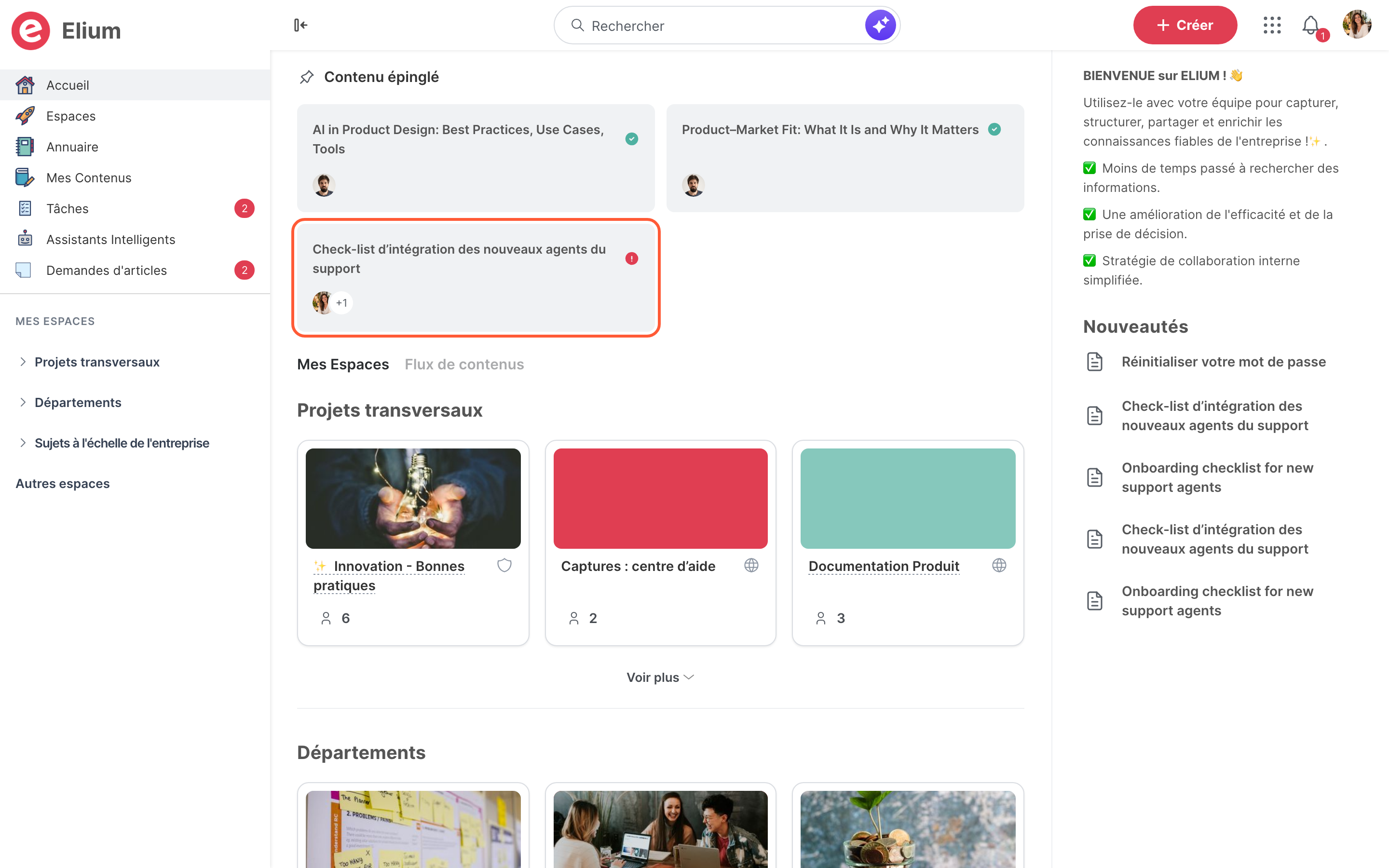The height and width of the screenshot is (868, 1389).
Task: Go to Accueil via the house icon
Action: pyautogui.click(x=25, y=85)
